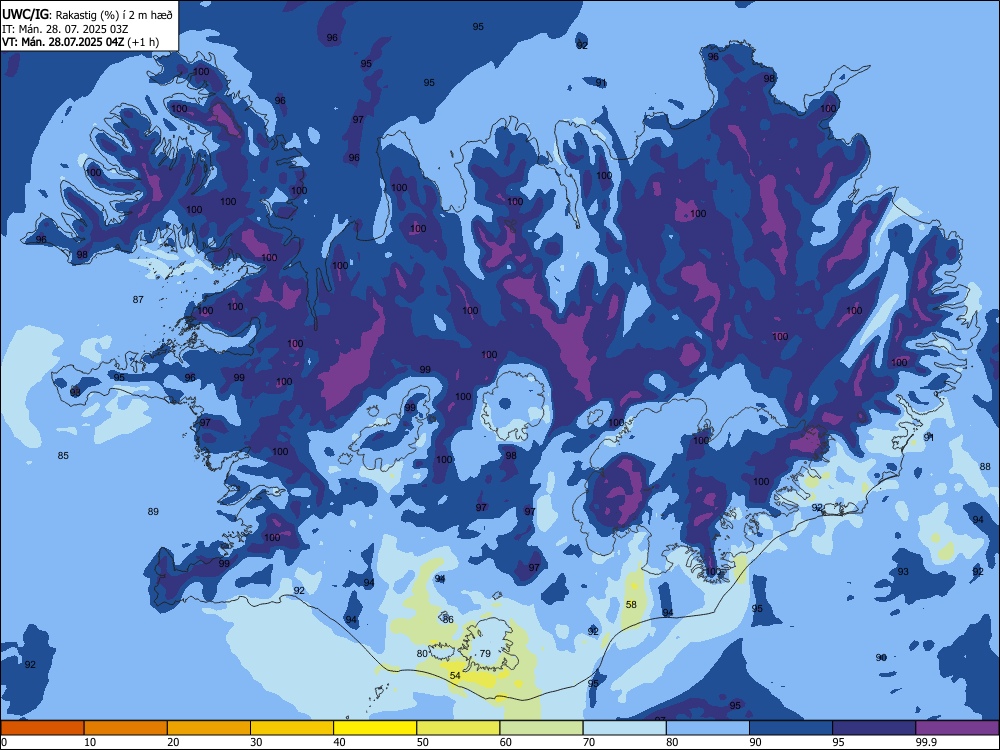
Task: Click the humidity value 87 over the sea
Action: click(138, 299)
